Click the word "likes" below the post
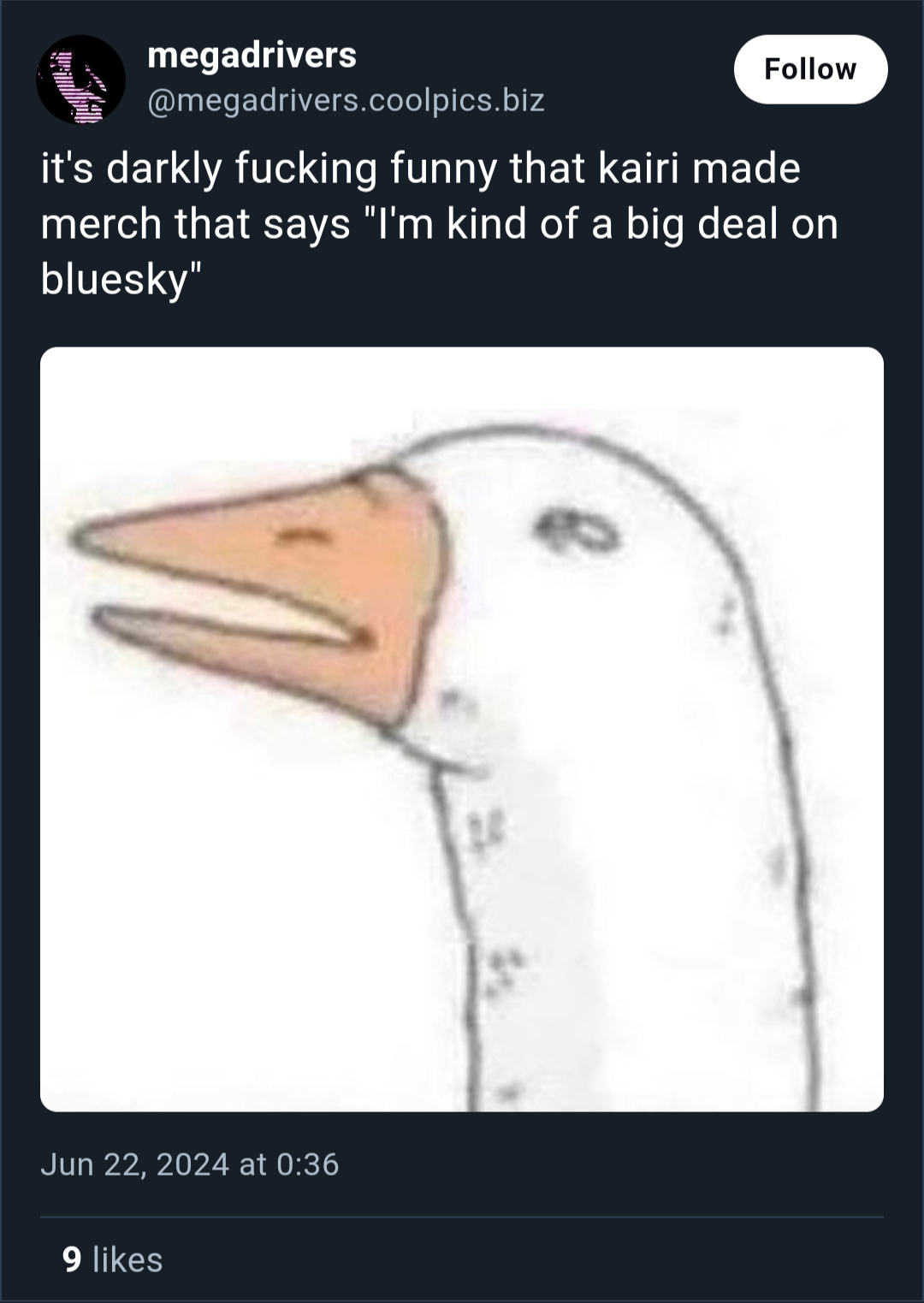924x1303 pixels. pyautogui.click(x=127, y=1259)
